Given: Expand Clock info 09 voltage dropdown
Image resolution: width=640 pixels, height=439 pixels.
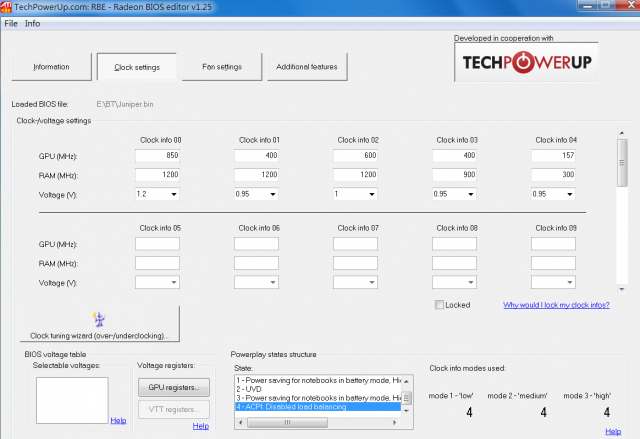Looking at the screenshot, I should 570,282.
